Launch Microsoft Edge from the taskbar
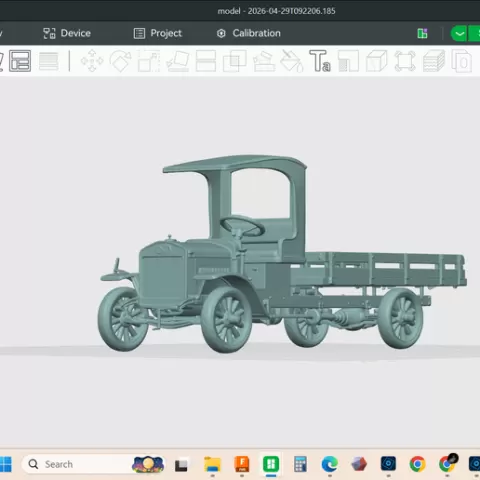 point(330,464)
